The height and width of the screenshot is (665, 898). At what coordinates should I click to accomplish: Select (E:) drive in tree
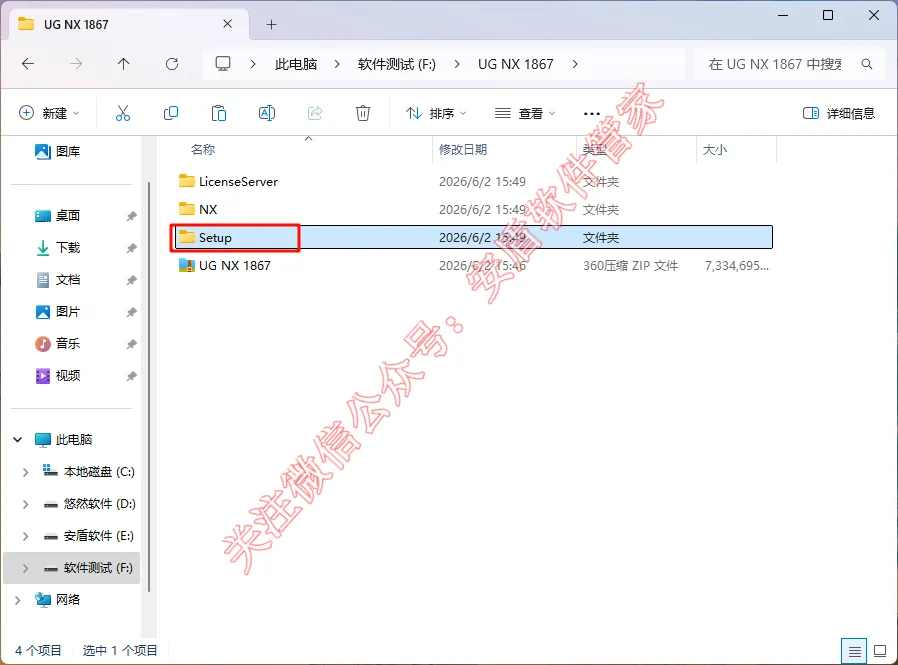pyautogui.click(x=99, y=536)
